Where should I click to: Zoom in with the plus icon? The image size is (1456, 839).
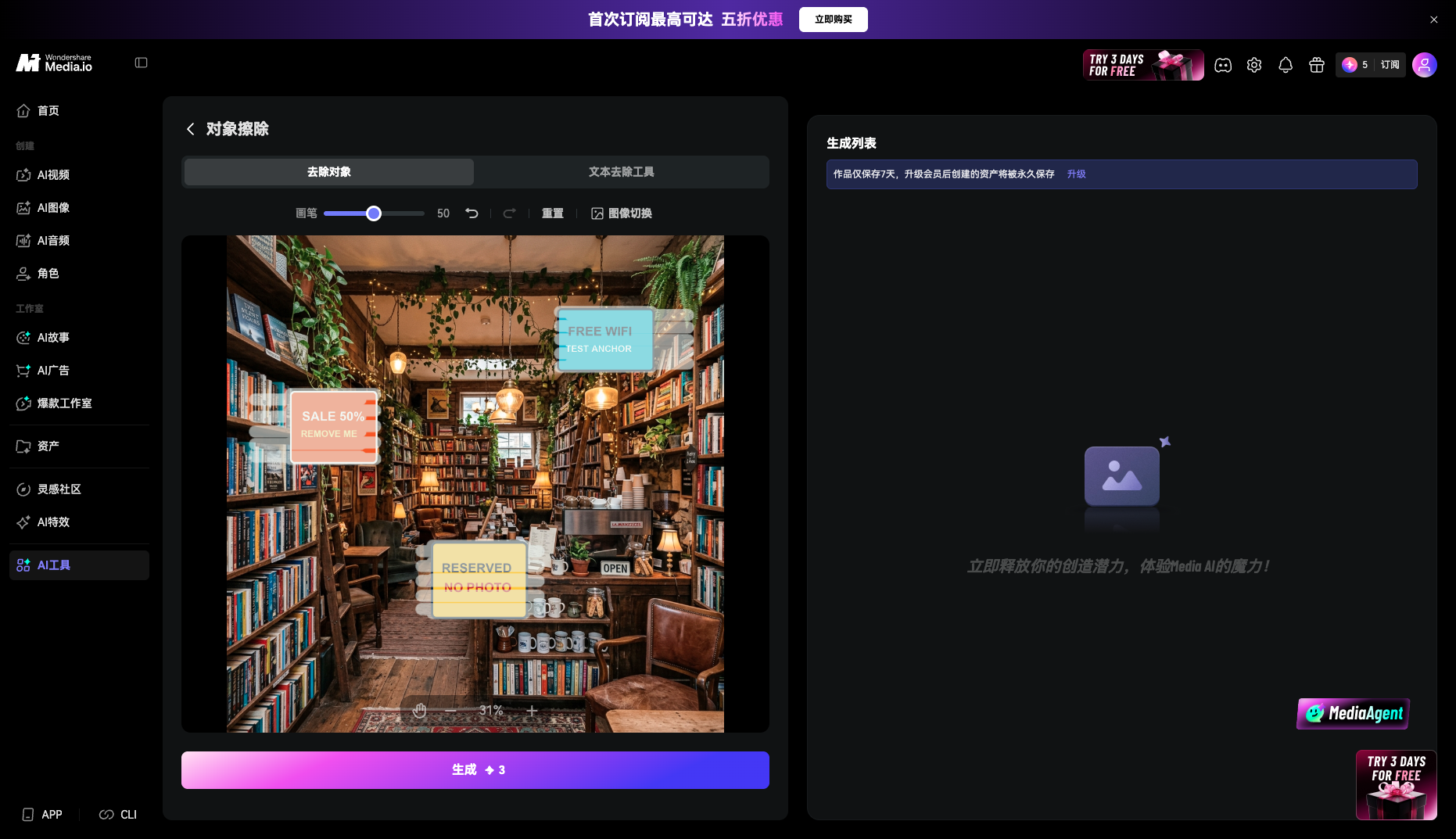pos(532,710)
